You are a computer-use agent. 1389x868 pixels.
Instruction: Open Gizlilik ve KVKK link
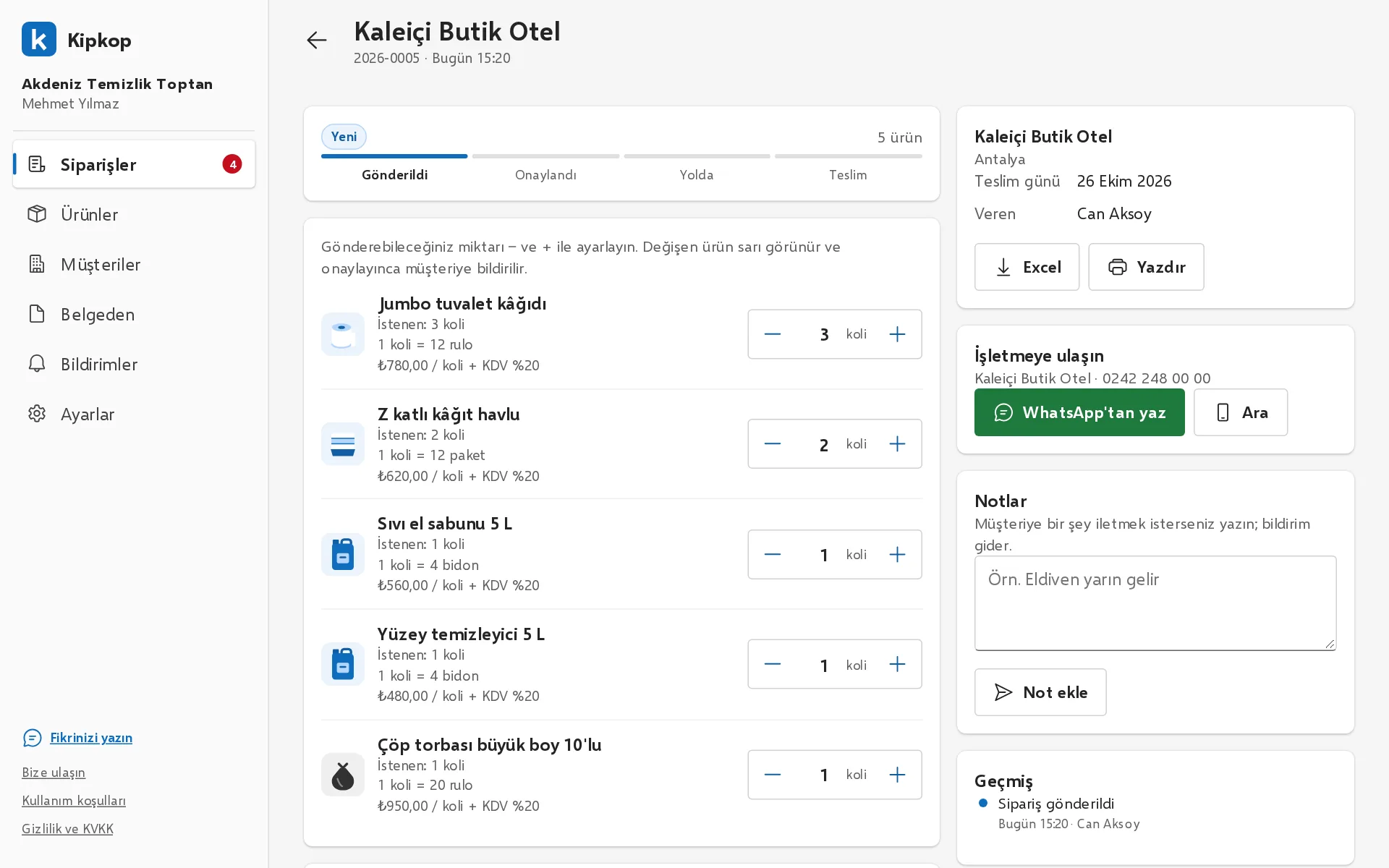tap(67, 829)
